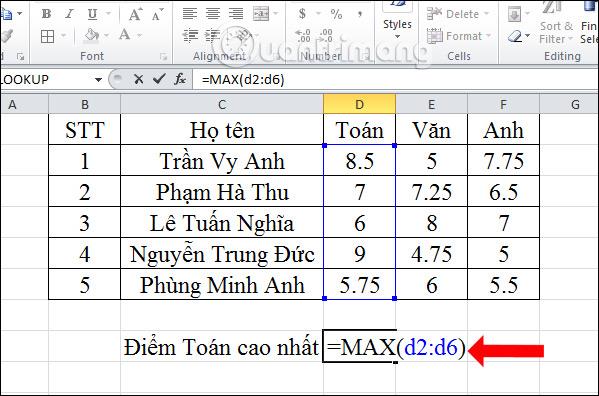Select the cell Trần Vy Anh
Viewport: 599px width, 396px height.
click(x=222, y=161)
